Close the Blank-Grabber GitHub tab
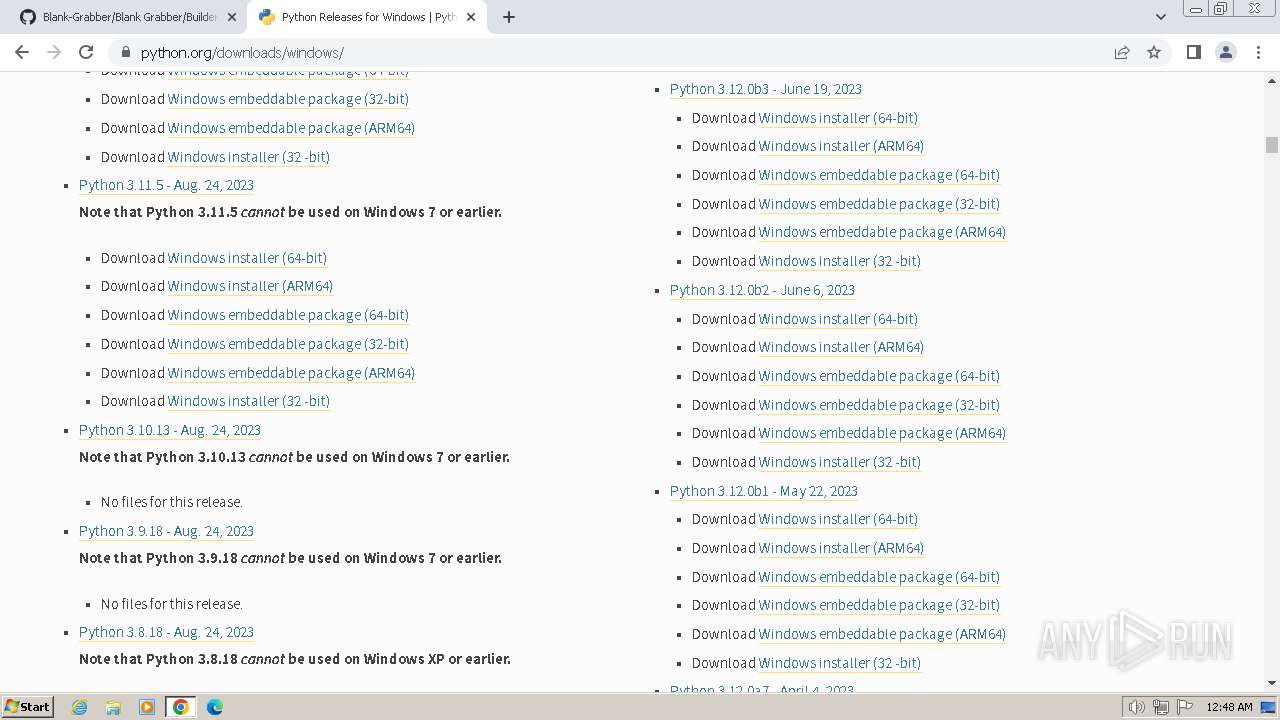1280x720 pixels. (231, 17)
